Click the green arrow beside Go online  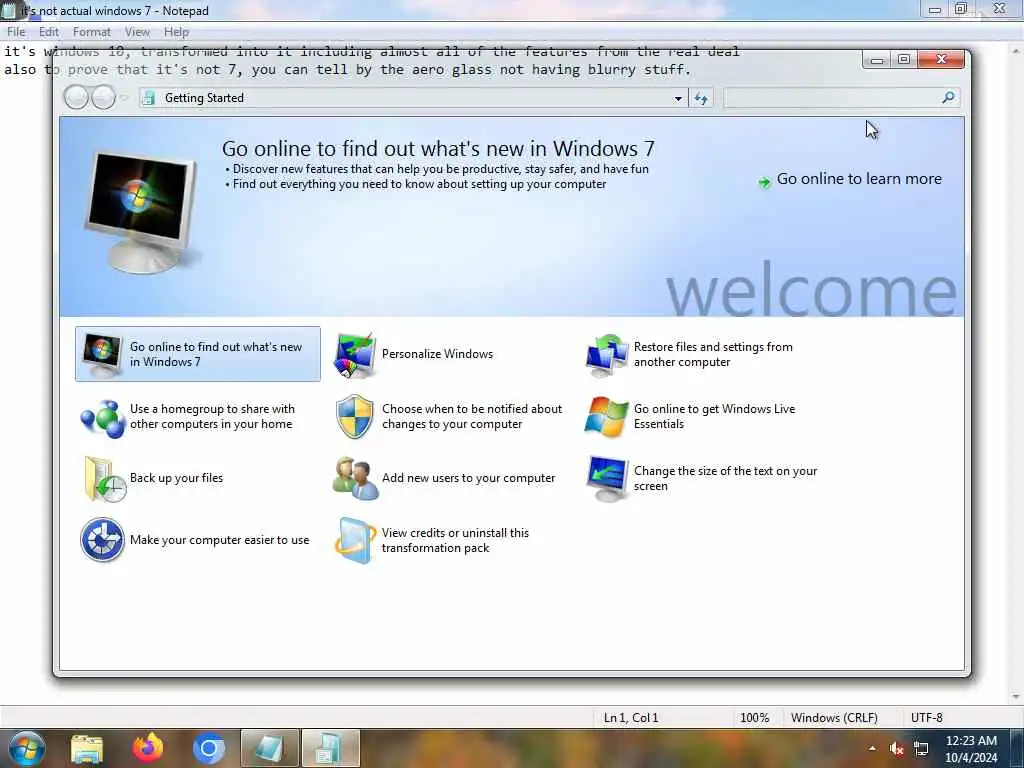pos(764,182)
